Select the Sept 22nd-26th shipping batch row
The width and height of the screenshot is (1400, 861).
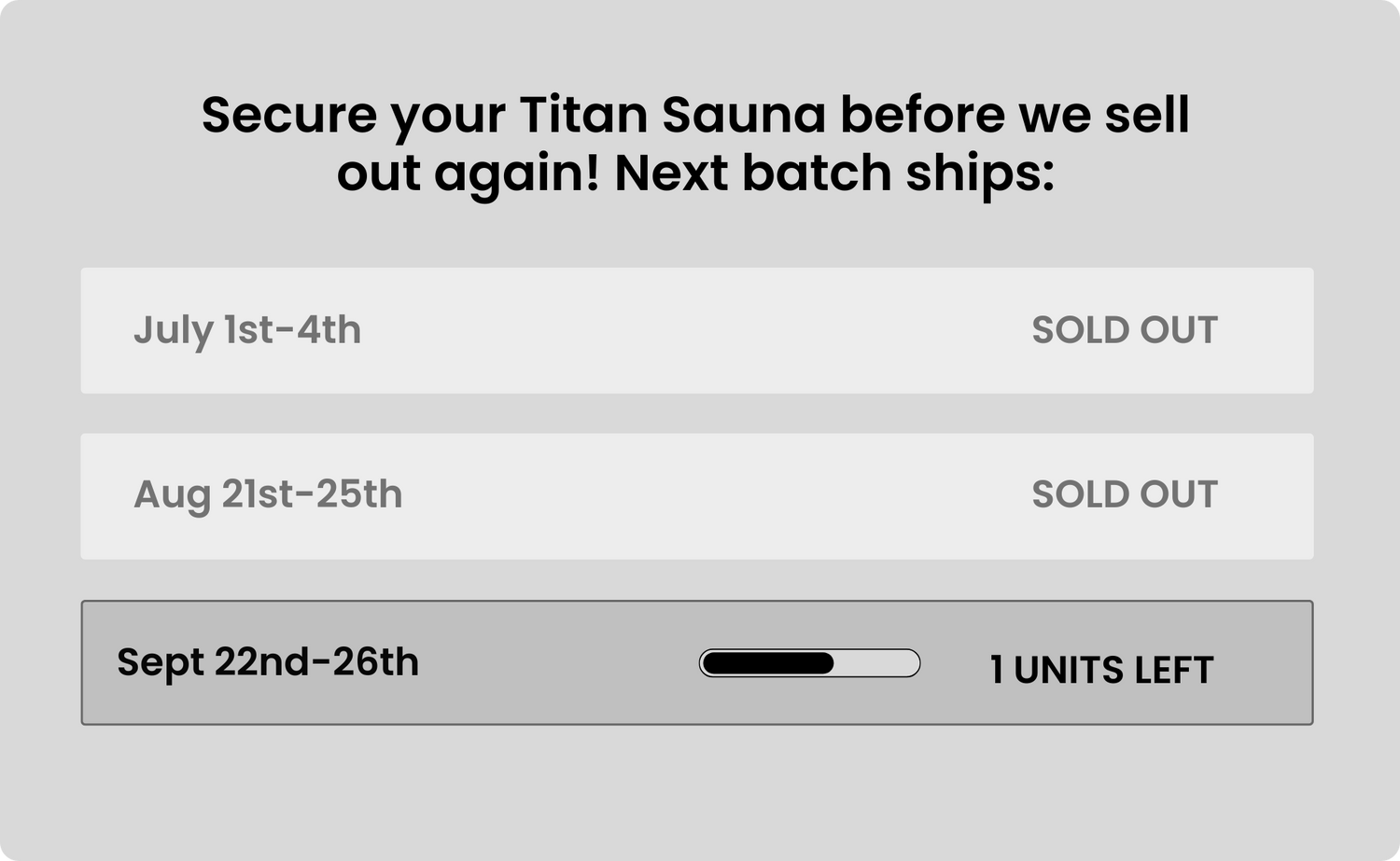click(697, 662)
